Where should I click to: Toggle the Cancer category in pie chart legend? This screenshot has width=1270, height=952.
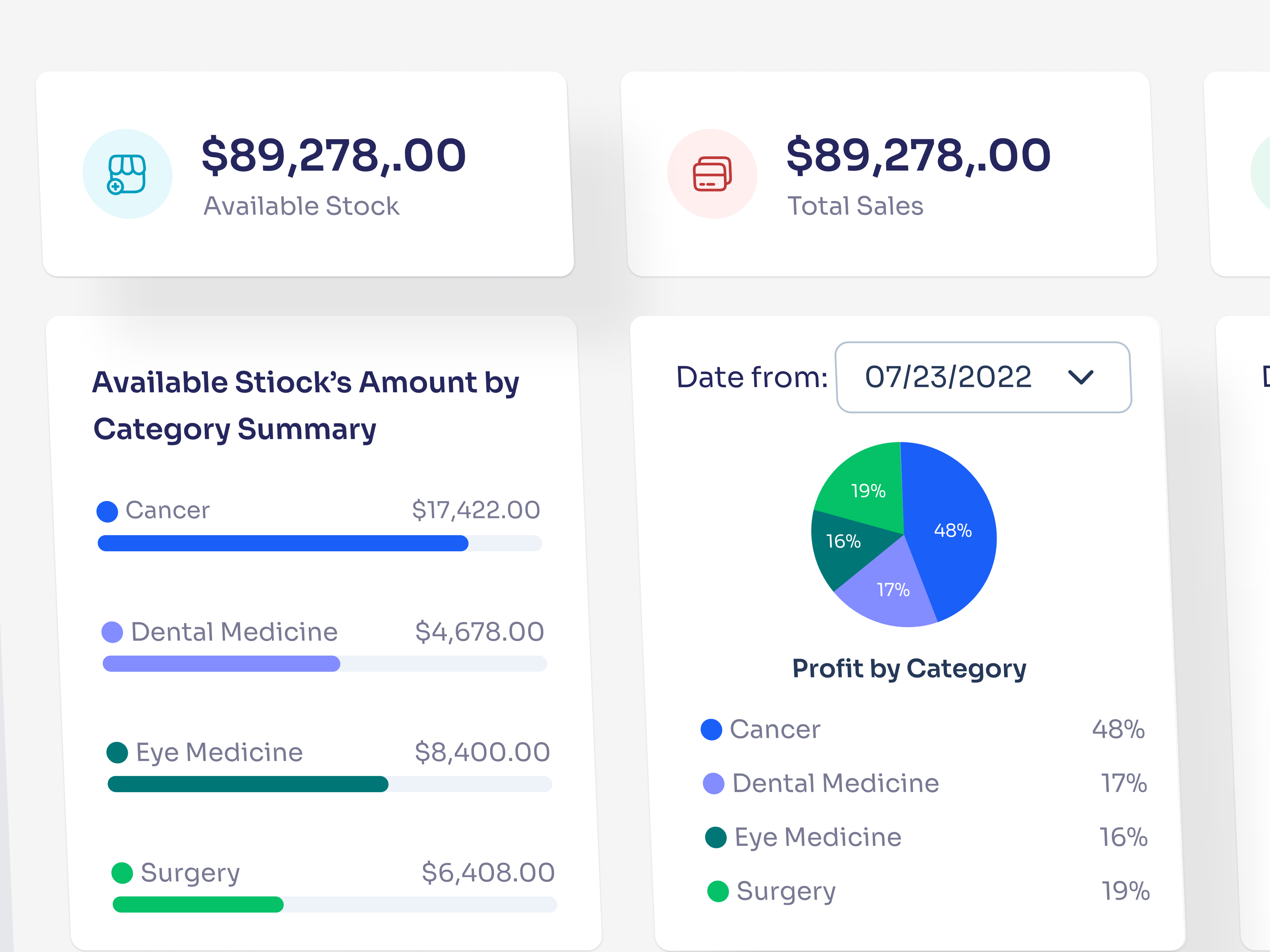pyautogui.click(x=775, y=729)
